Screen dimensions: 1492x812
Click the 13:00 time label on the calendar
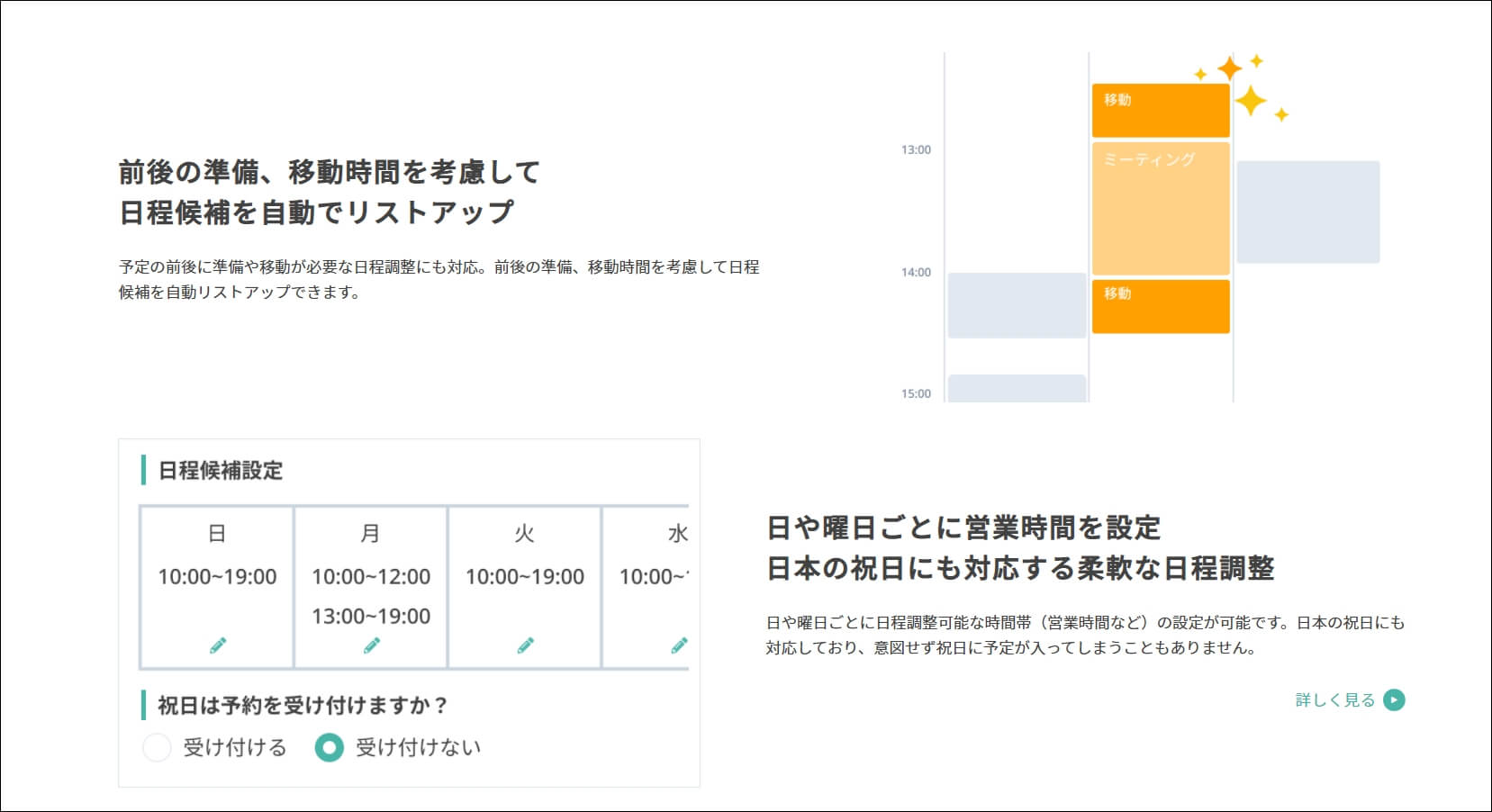tap(916, 151)
